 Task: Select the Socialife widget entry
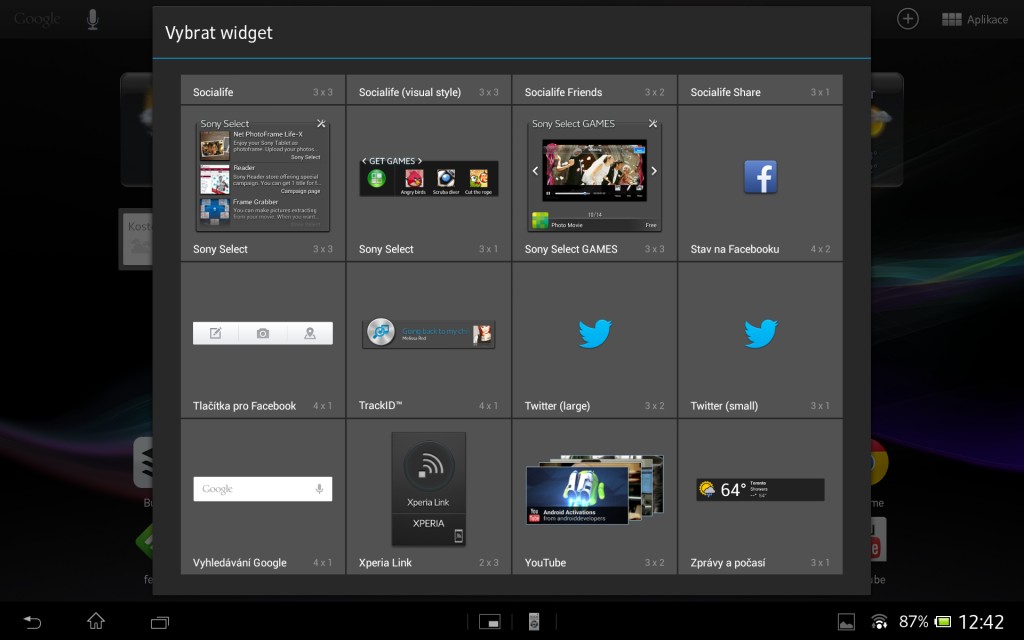click(x=263, y=89)
